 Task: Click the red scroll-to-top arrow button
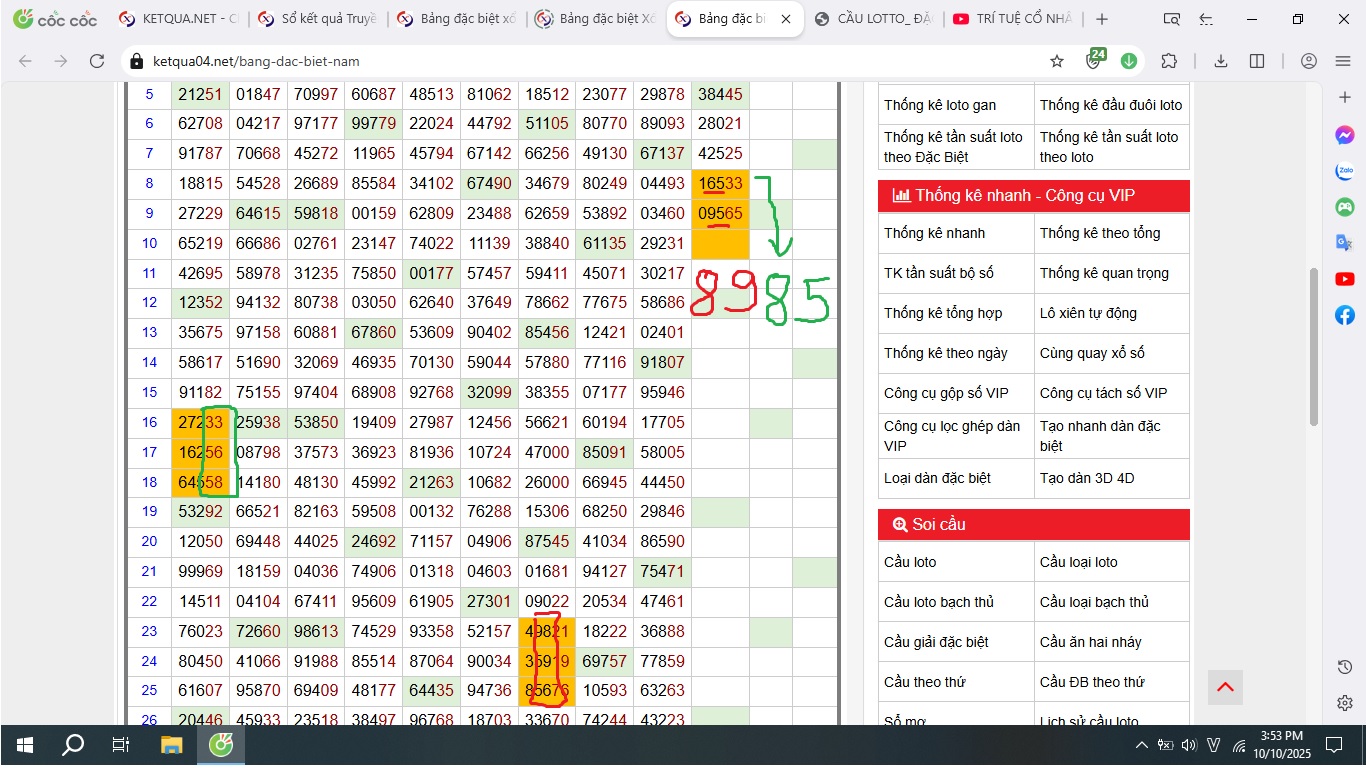point(1225,687)
